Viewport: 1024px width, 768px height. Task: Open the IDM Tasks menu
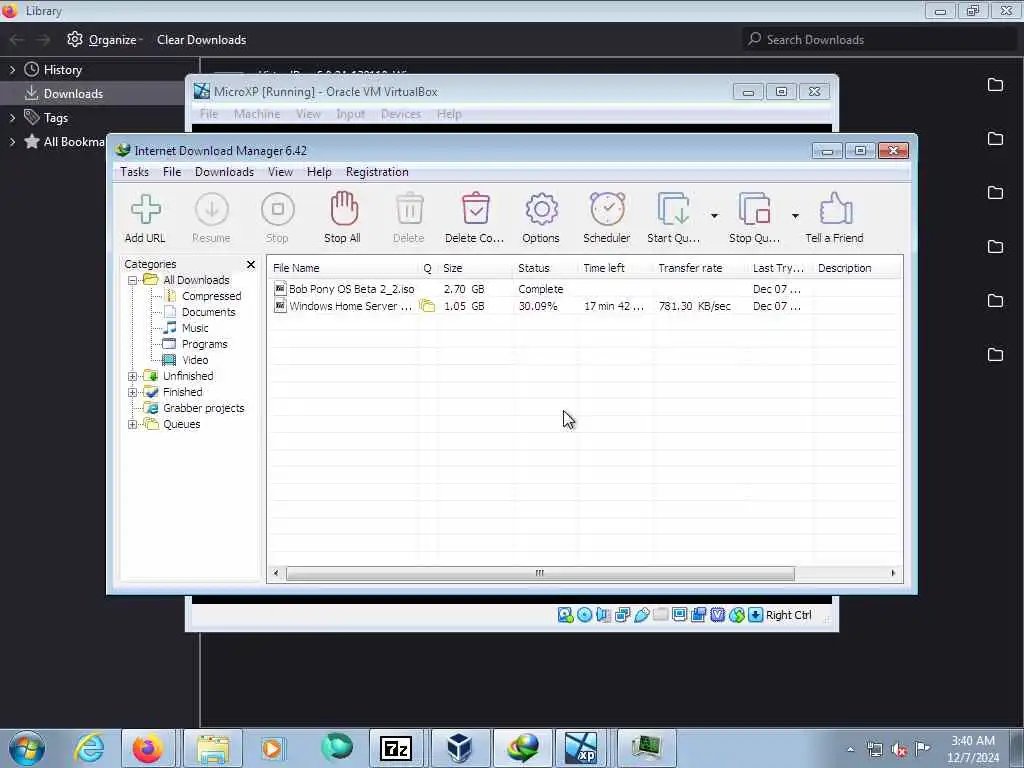135,172
